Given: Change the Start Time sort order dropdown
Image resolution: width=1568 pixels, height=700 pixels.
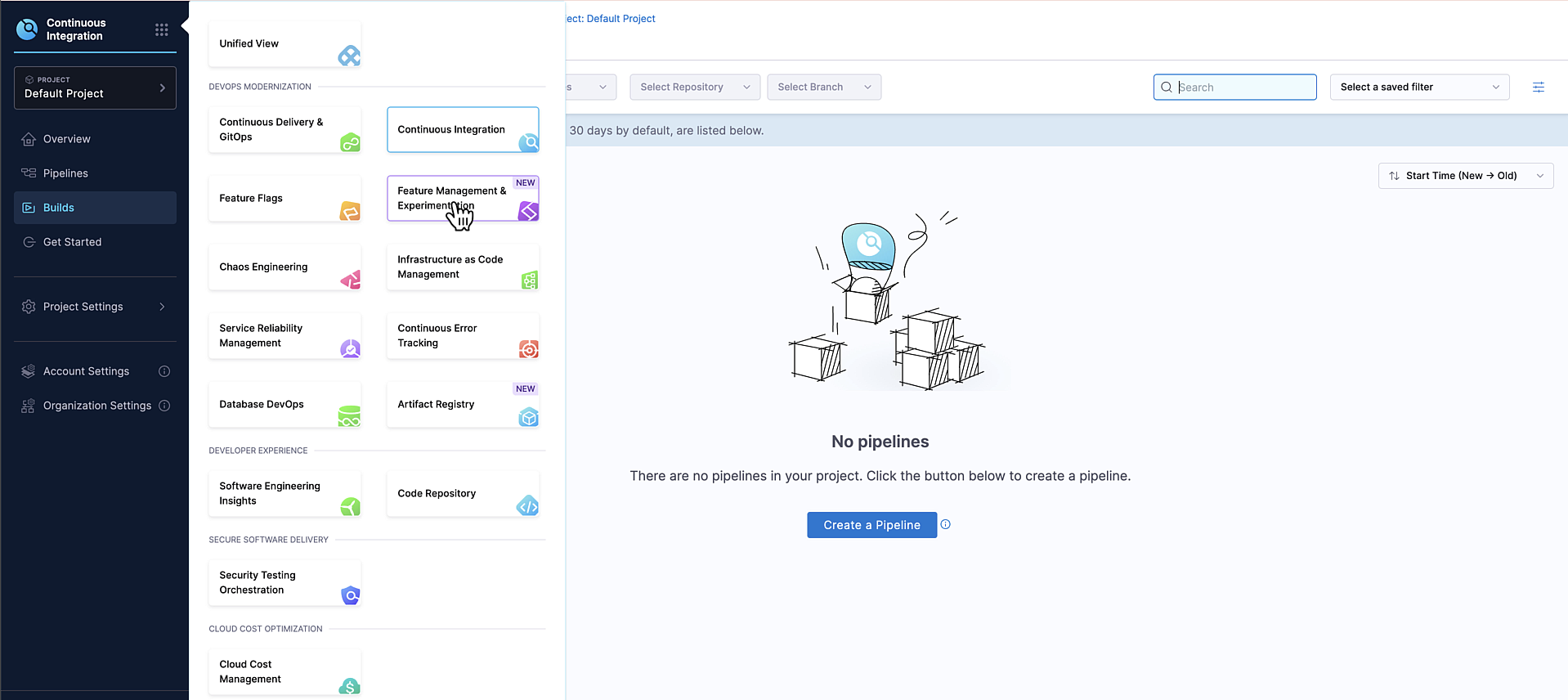Looking at the screenshot, I should pos(1465,176).
